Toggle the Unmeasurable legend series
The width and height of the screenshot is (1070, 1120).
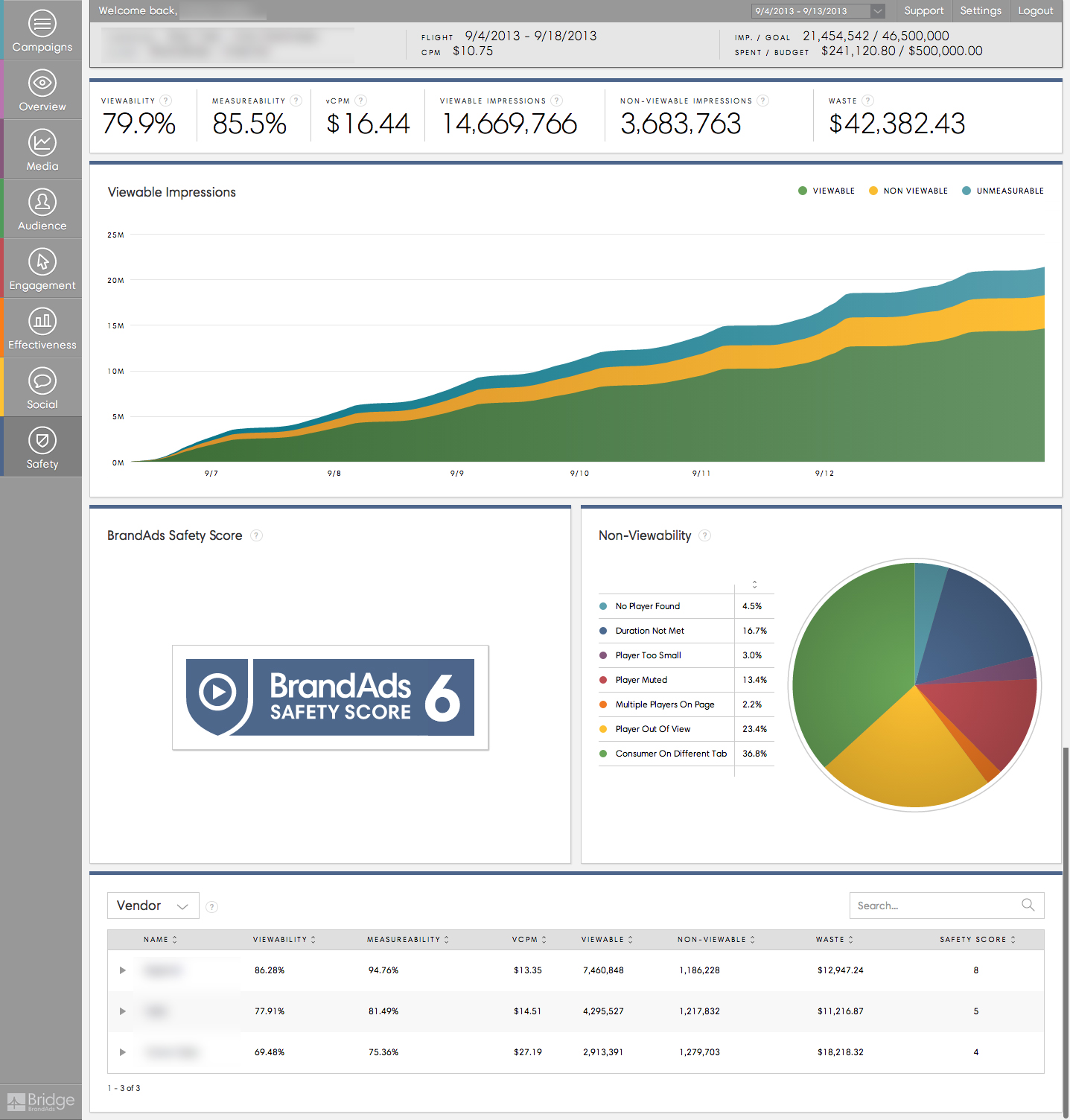click(1002, 191)
